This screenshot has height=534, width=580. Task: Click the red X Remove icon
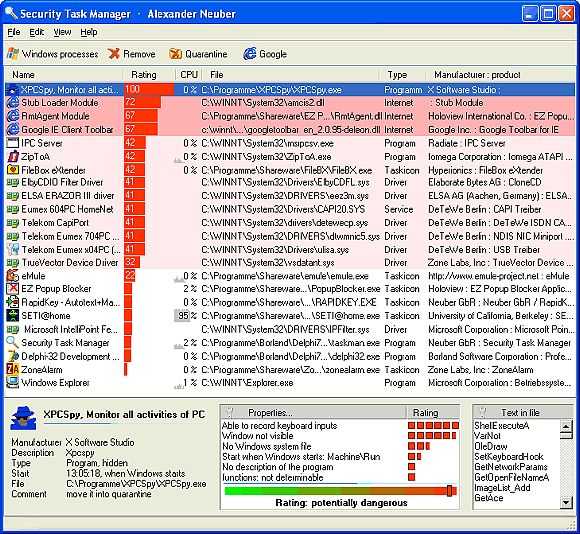(x=114, y=54)
